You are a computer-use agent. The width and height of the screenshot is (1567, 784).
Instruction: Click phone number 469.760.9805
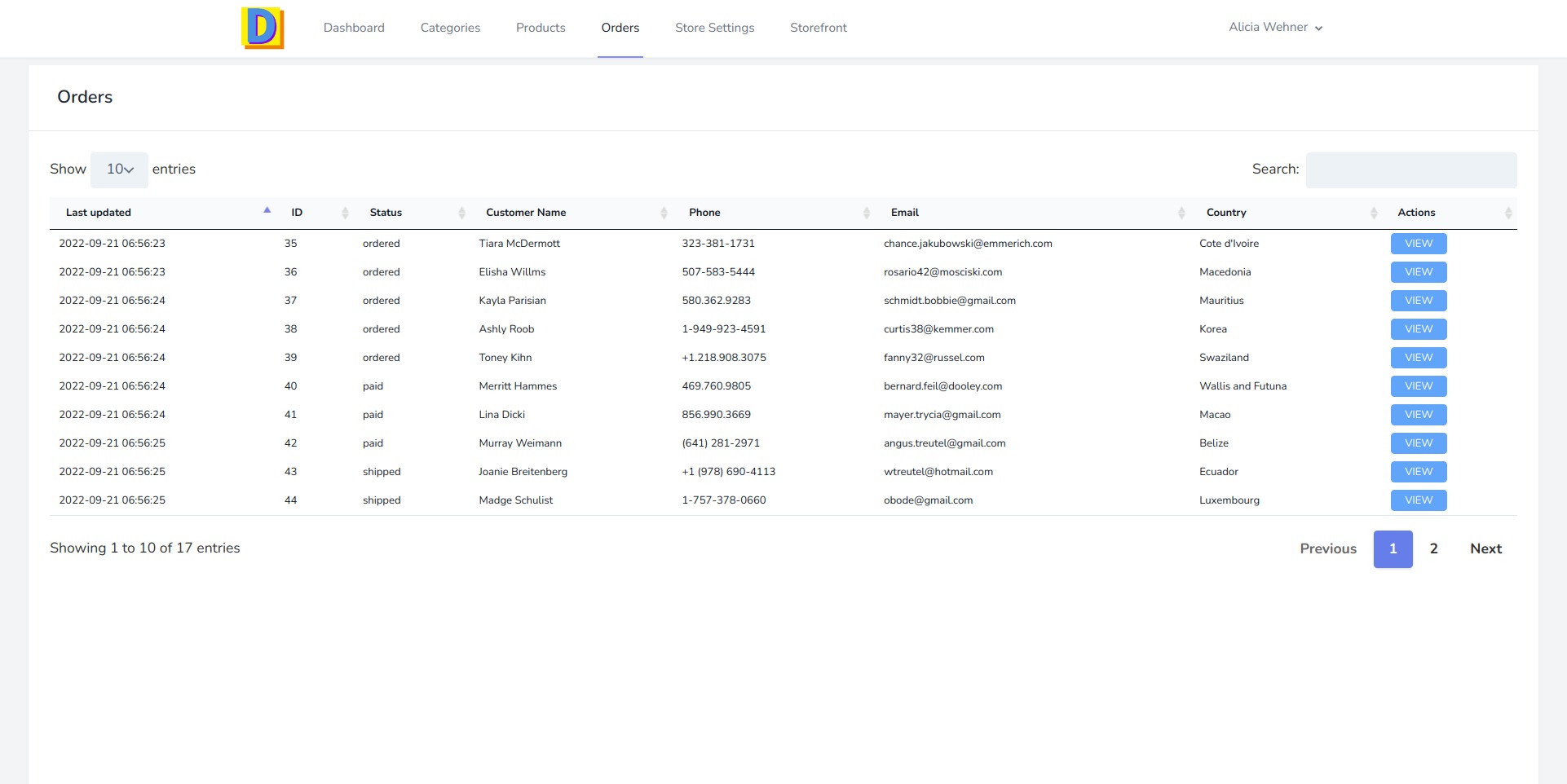coord(716,386)
